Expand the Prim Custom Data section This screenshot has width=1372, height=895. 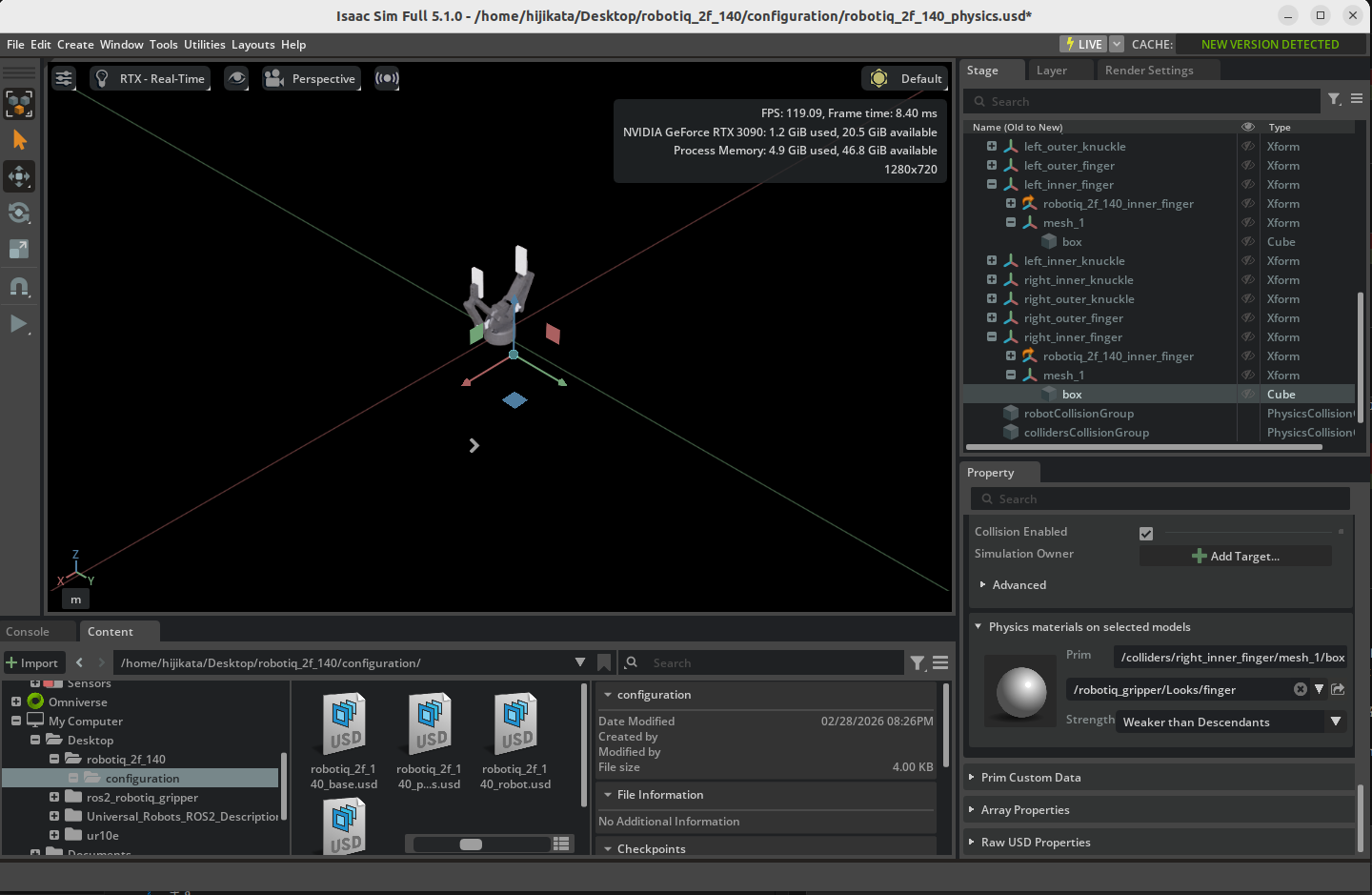tap(1030, 778)
